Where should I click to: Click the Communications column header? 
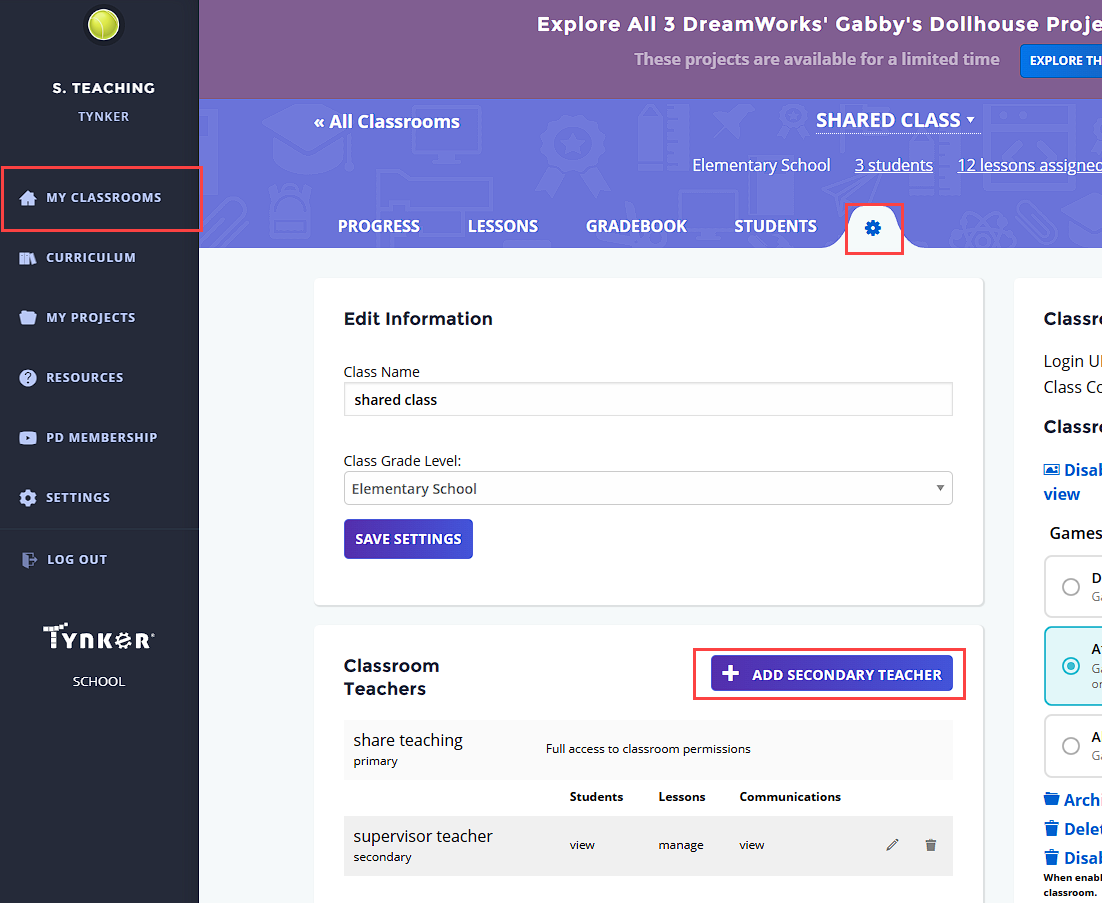click(x=790, y=797)
